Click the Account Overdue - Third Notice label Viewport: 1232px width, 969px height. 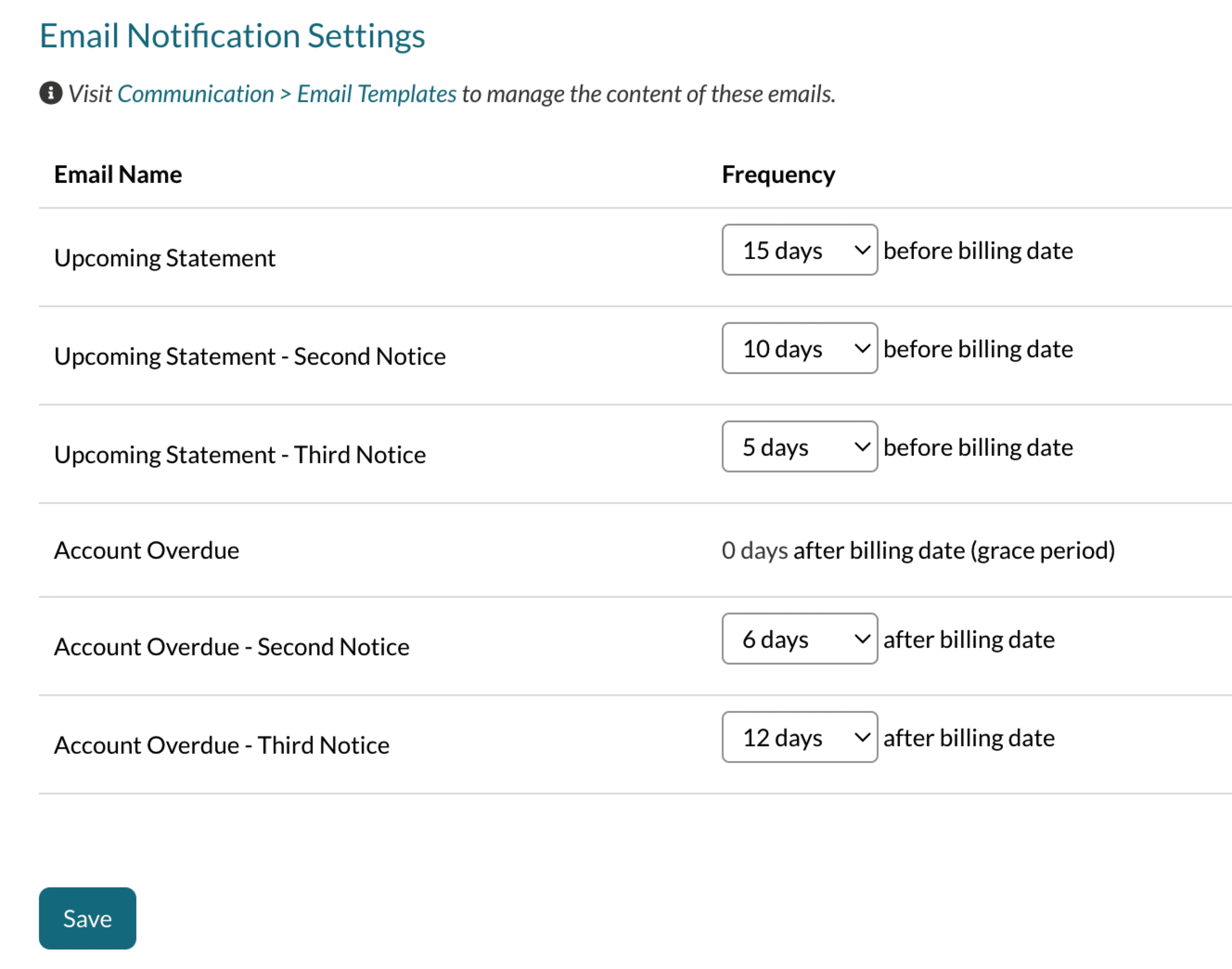coord(222,745)
